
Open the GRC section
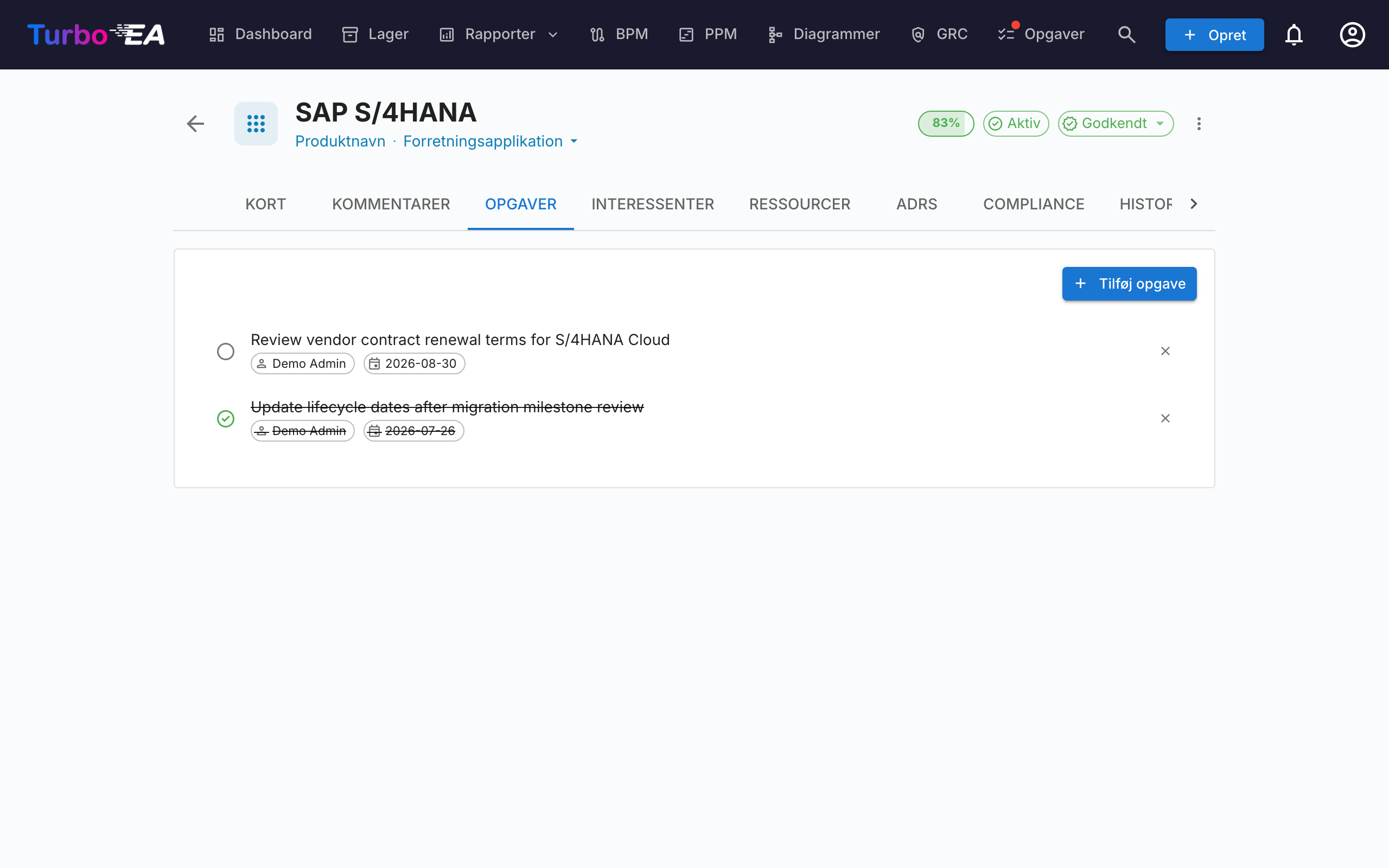pyautogui.click(x=939, y=34)
